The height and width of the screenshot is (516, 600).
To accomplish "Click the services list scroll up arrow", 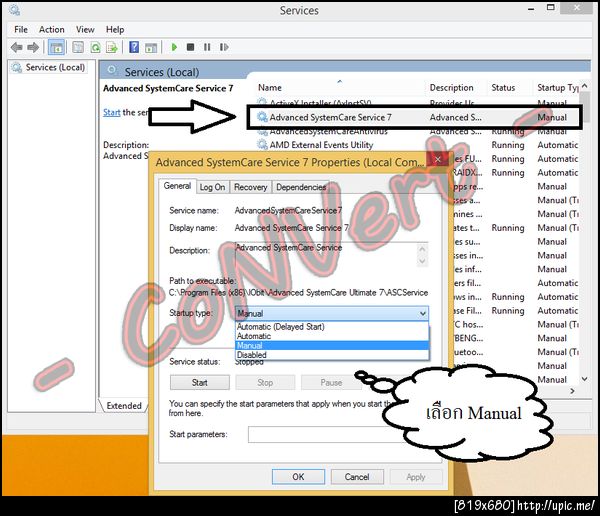I will (585, 86).
